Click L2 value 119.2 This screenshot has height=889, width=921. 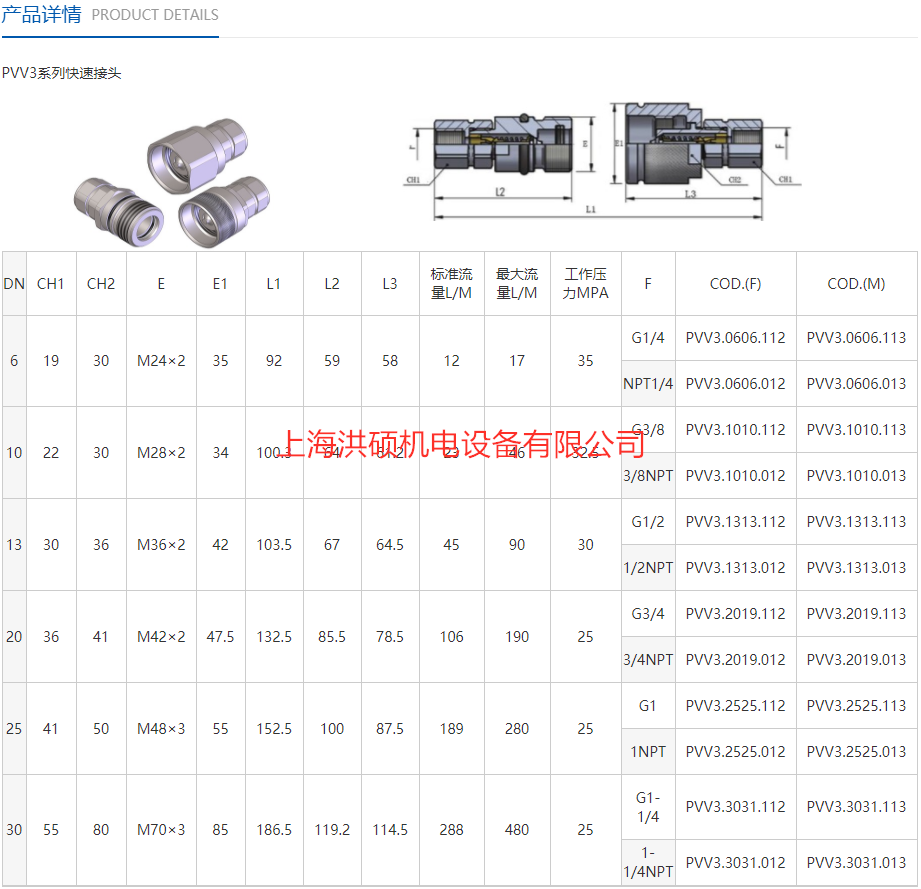coord(332,830)
